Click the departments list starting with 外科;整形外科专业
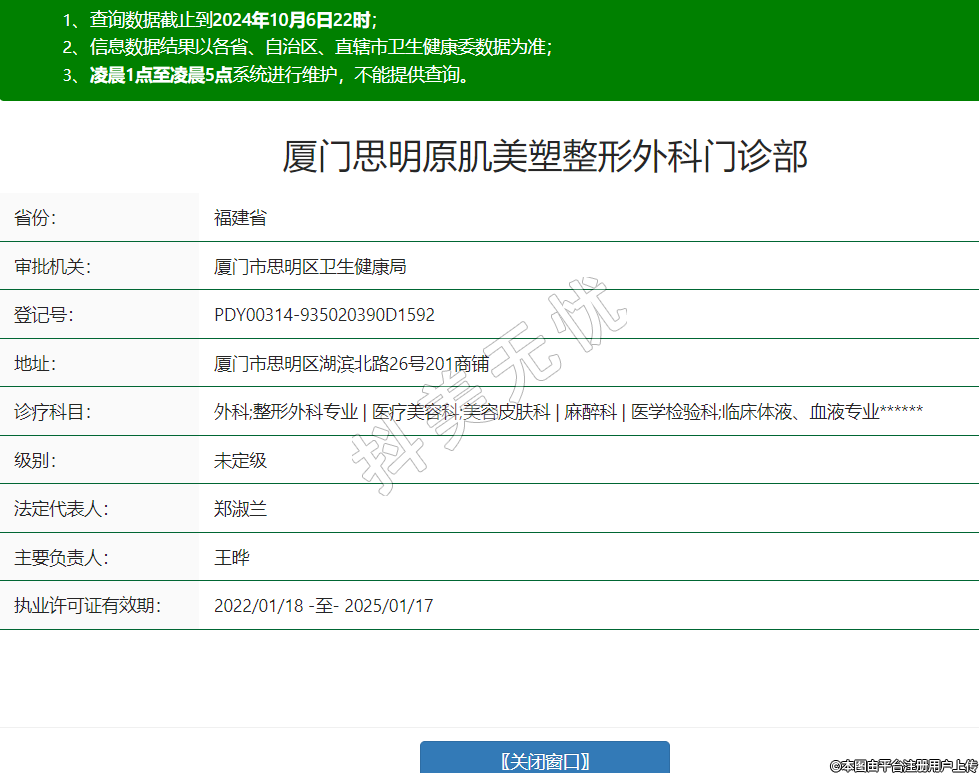This screenshot has width=979, height=773. tap(567, 412)
